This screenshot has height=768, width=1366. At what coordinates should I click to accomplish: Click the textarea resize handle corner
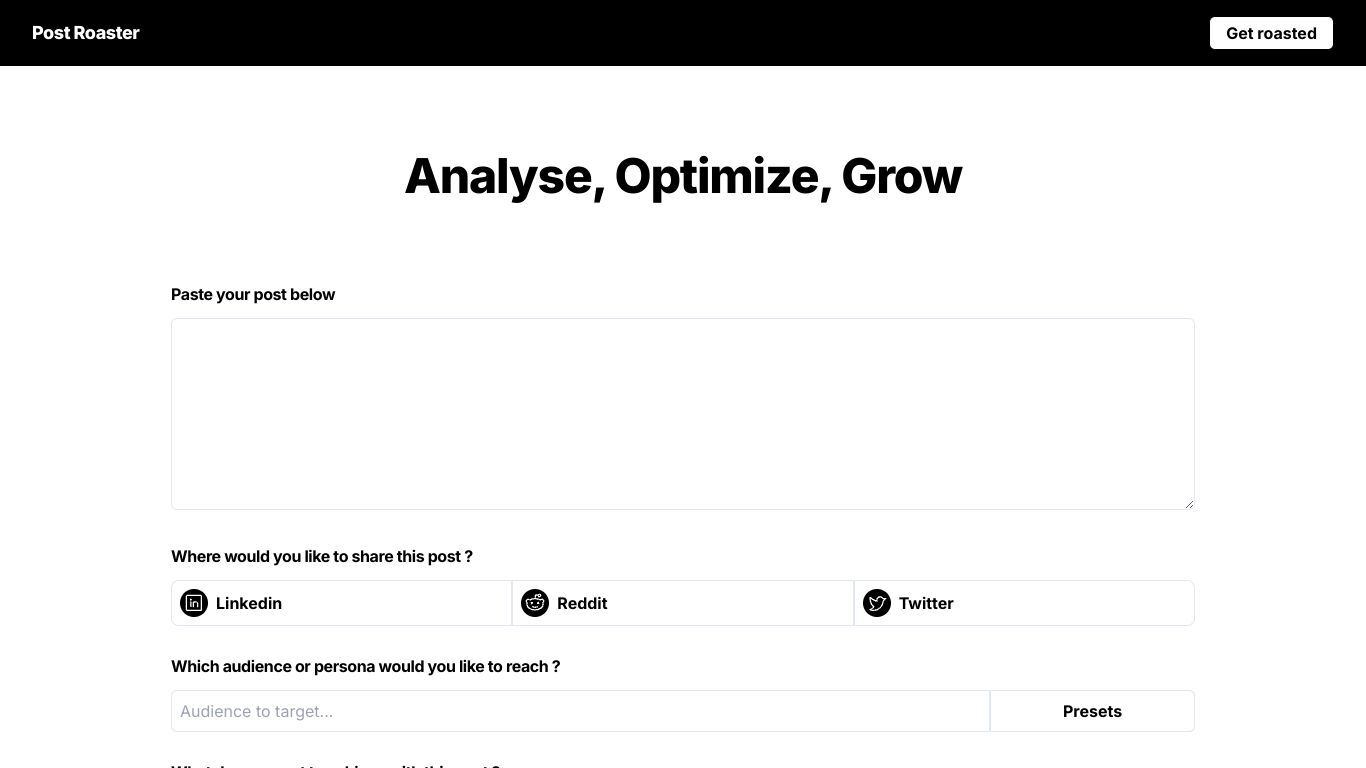coord(1189,504)
